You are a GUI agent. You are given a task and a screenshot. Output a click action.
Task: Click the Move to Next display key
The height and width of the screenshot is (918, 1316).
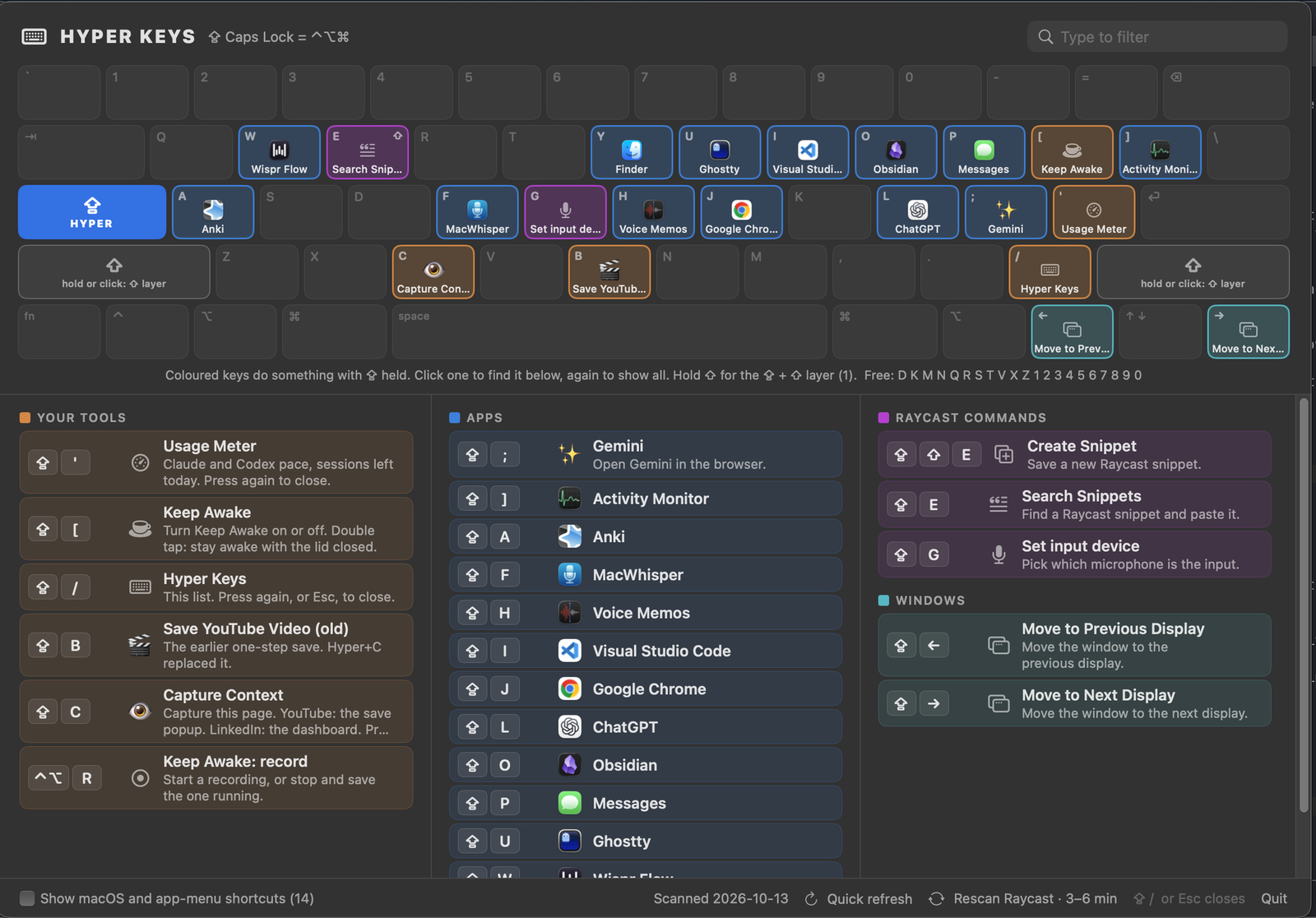pyautogui.click(x=1248, y=331)
